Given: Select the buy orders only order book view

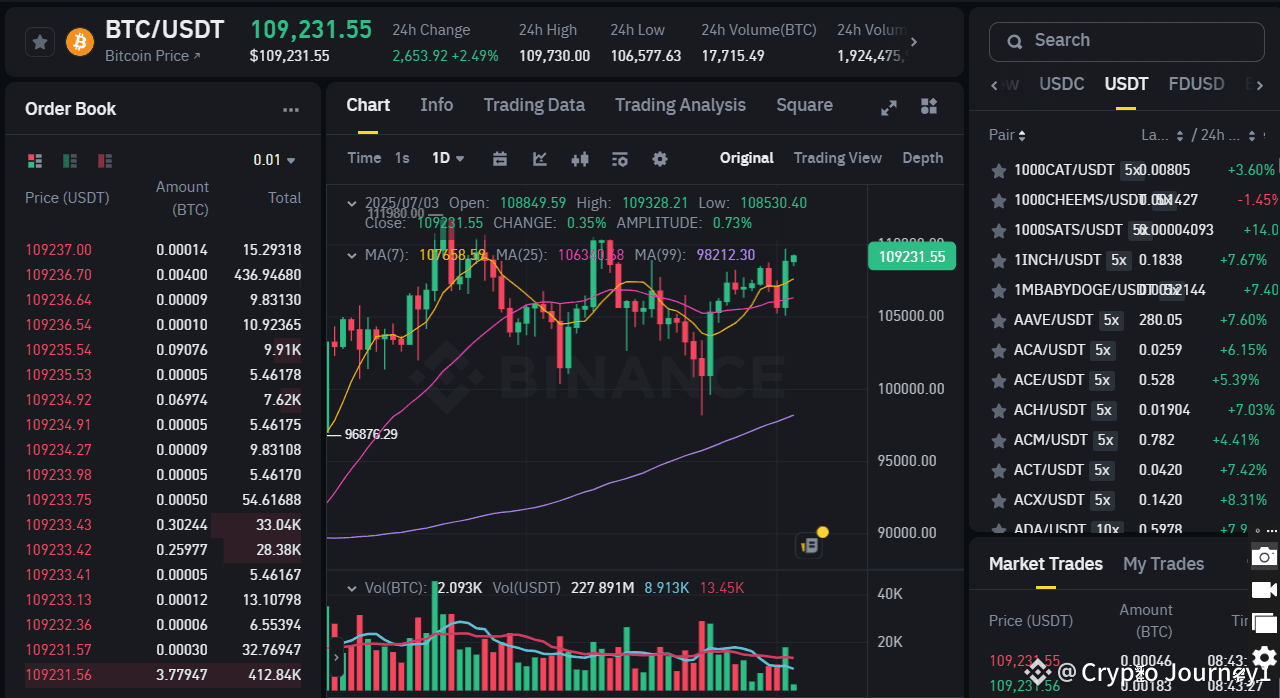Looking at the screenshot, I should point(69,160).
